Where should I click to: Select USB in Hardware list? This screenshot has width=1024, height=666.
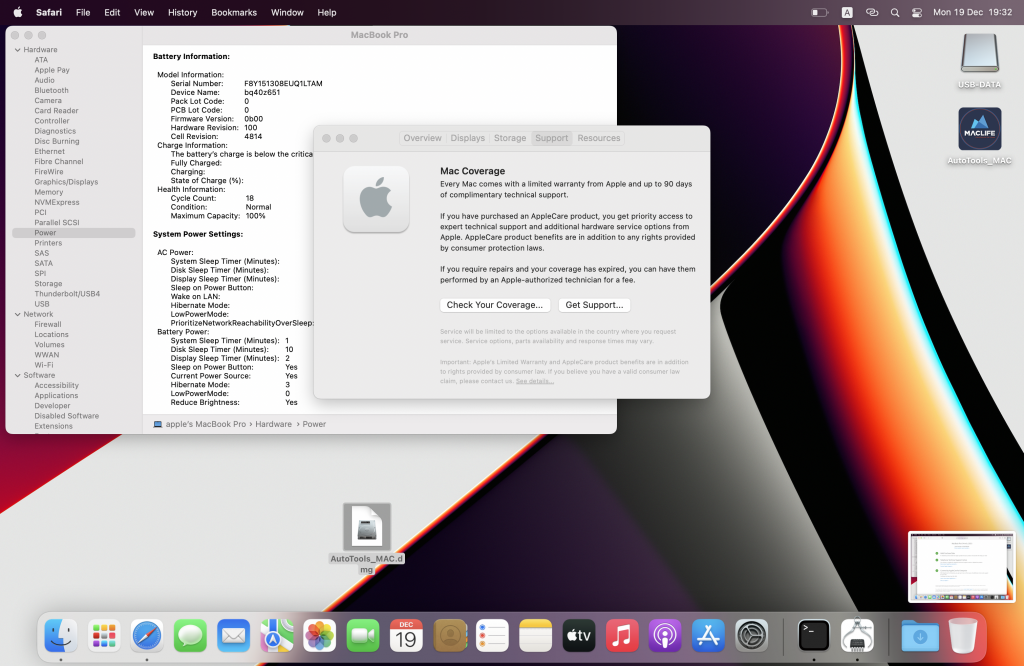[42, 304]
